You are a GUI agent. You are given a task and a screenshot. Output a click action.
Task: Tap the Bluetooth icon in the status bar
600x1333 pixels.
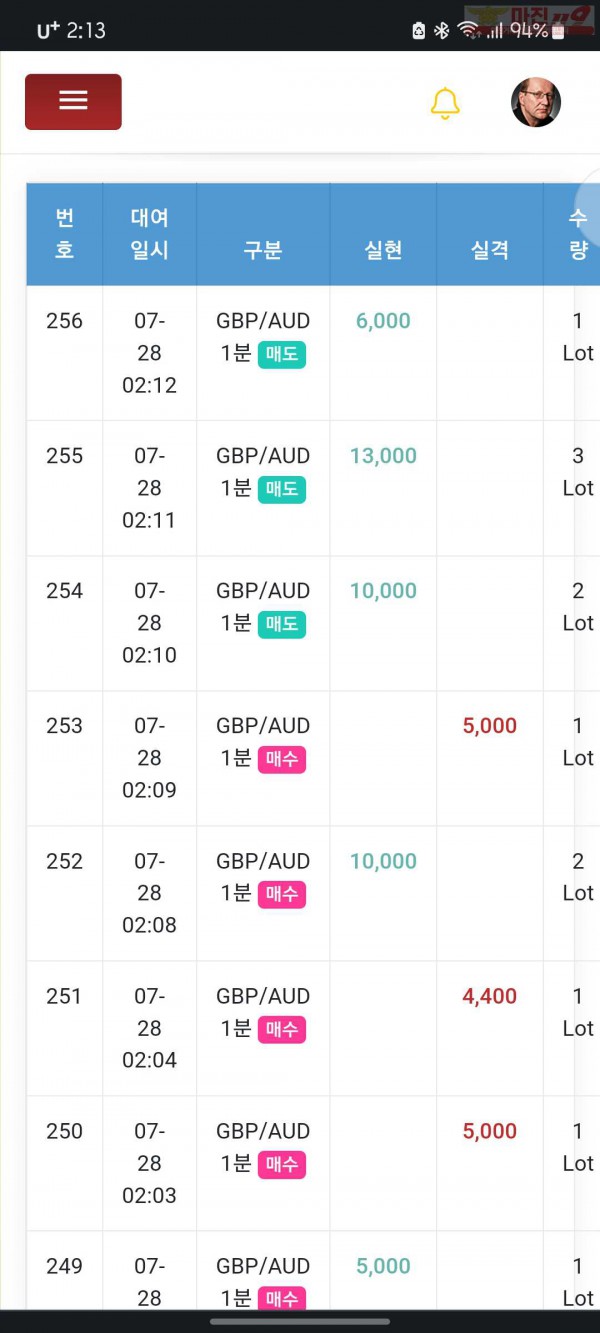coord(442,31)
